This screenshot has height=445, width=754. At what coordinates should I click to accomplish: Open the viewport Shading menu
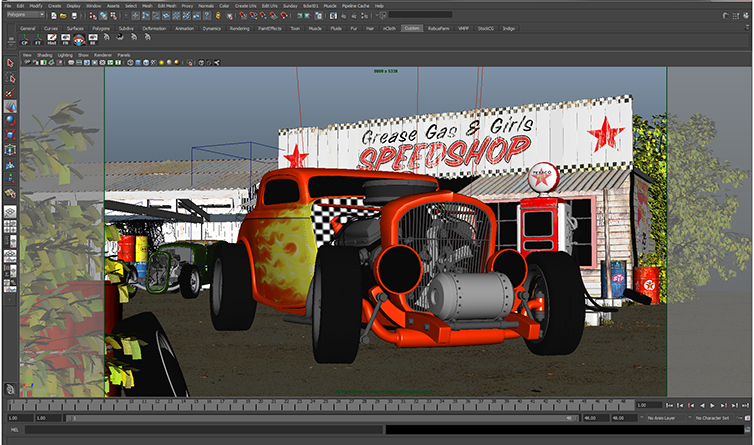(44, 55)
